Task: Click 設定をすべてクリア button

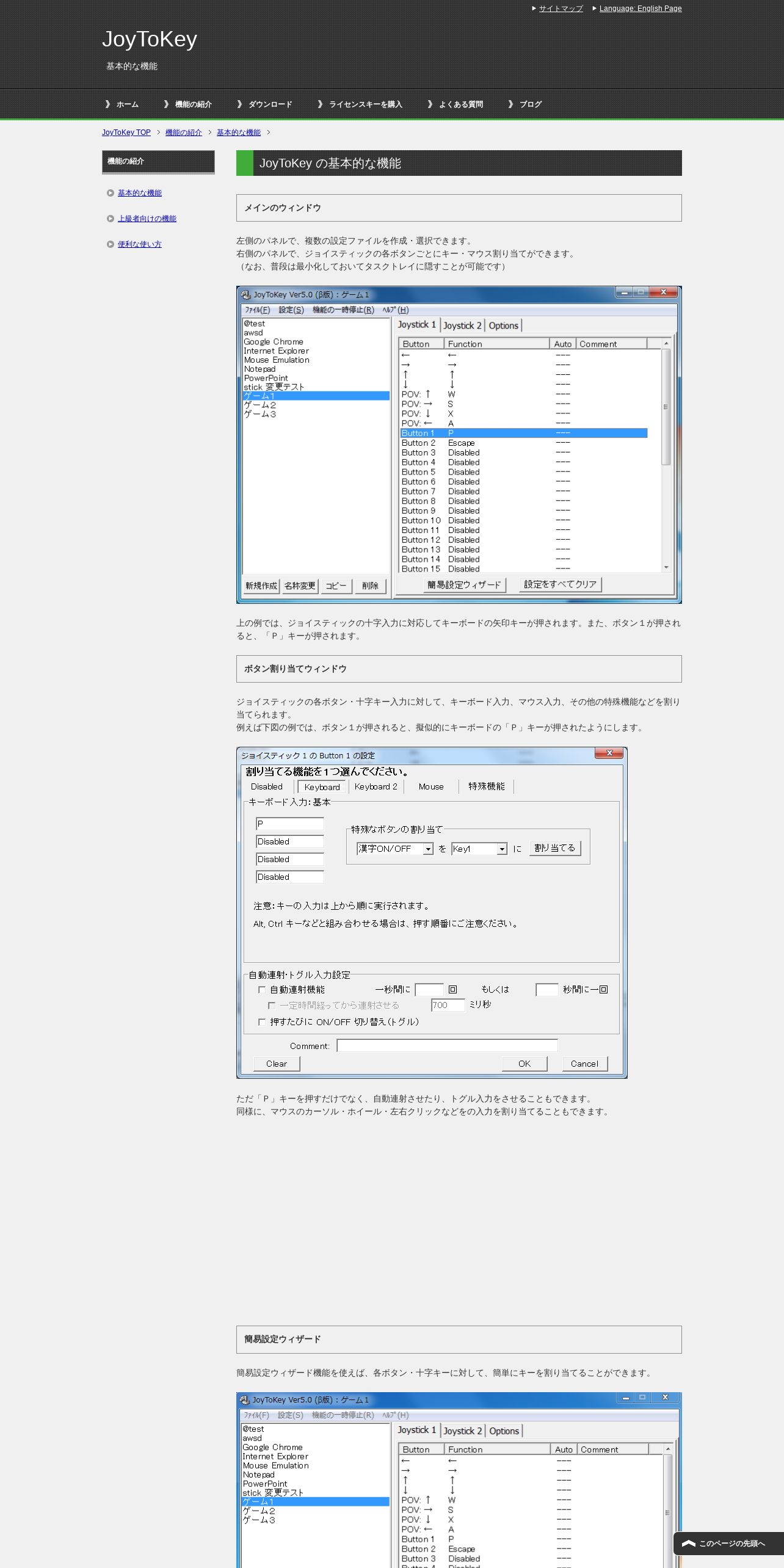Action: tap(561, 584)
